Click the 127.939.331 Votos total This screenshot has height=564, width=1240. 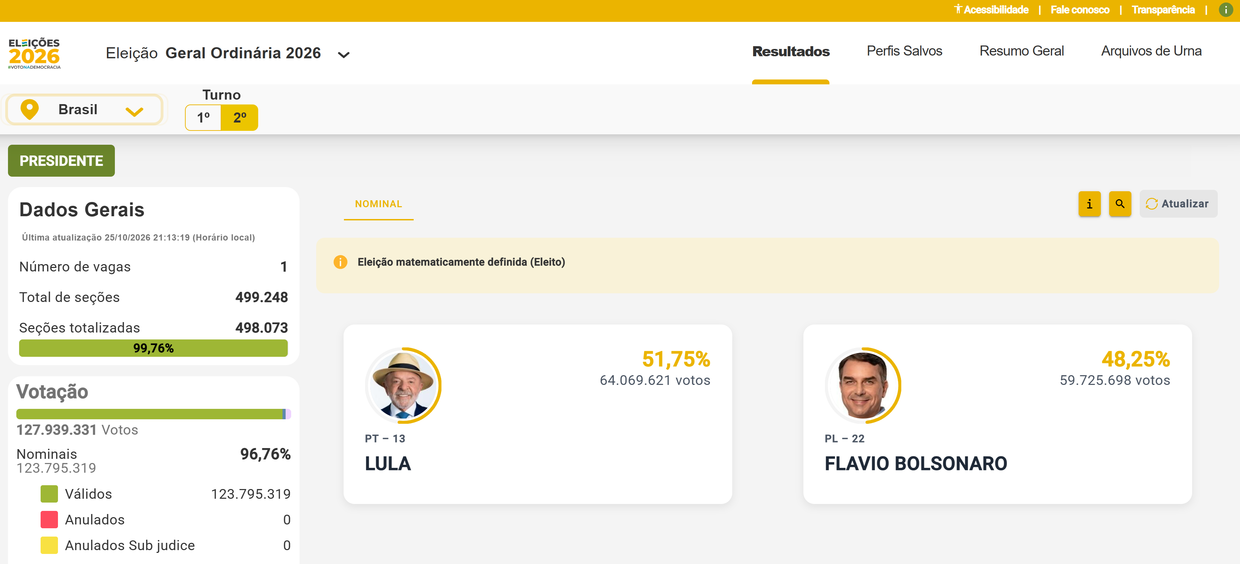click(x=77, y=430)
